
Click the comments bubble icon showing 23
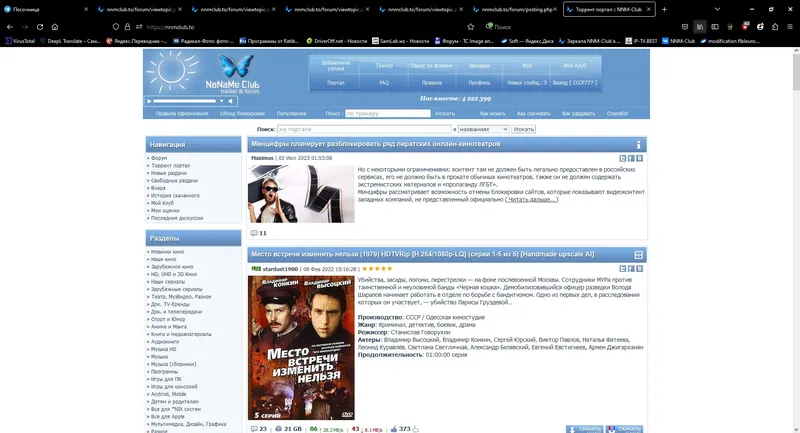click(x=254, y=429)
